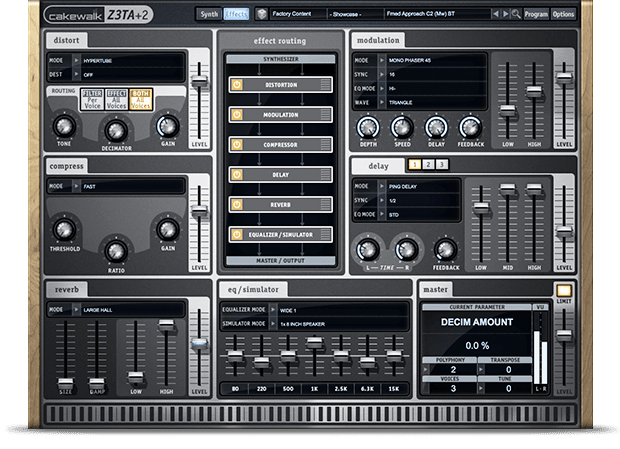Toggle Equalizer/Simulator power icon in routing
The image size is (620, 449).
coord(237,235)
